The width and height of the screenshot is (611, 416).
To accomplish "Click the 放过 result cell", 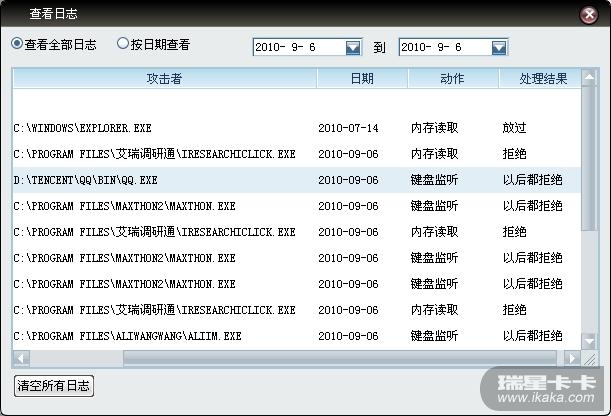I will (x=514, y=128).
